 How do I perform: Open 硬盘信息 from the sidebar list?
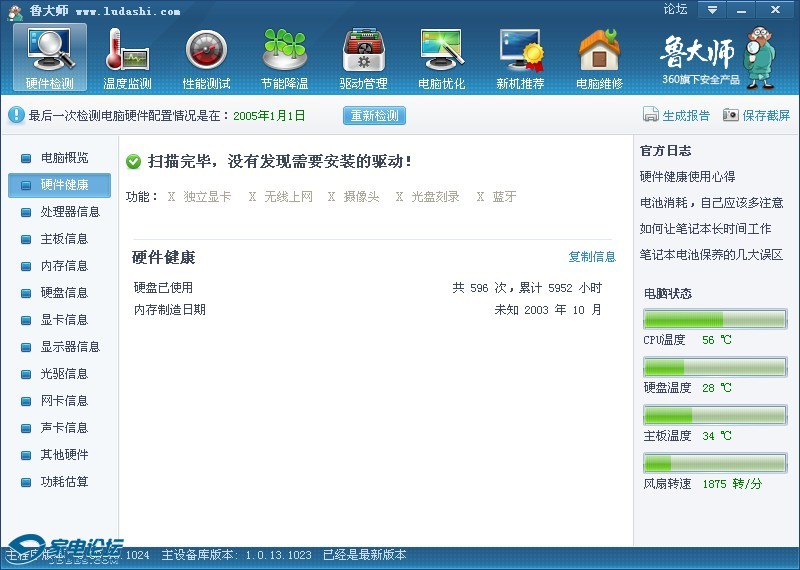pos(64,293)
